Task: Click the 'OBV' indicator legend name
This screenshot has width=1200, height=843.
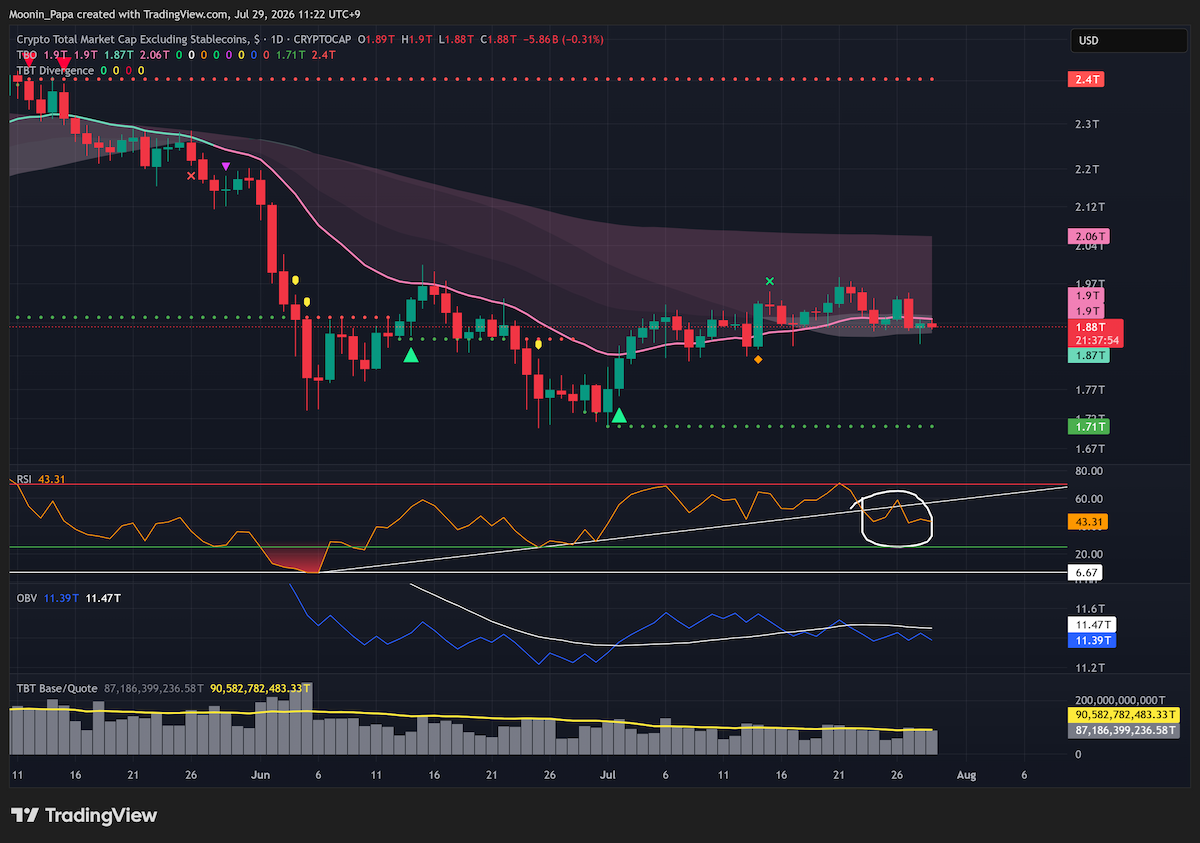Action: click(27, 598)
